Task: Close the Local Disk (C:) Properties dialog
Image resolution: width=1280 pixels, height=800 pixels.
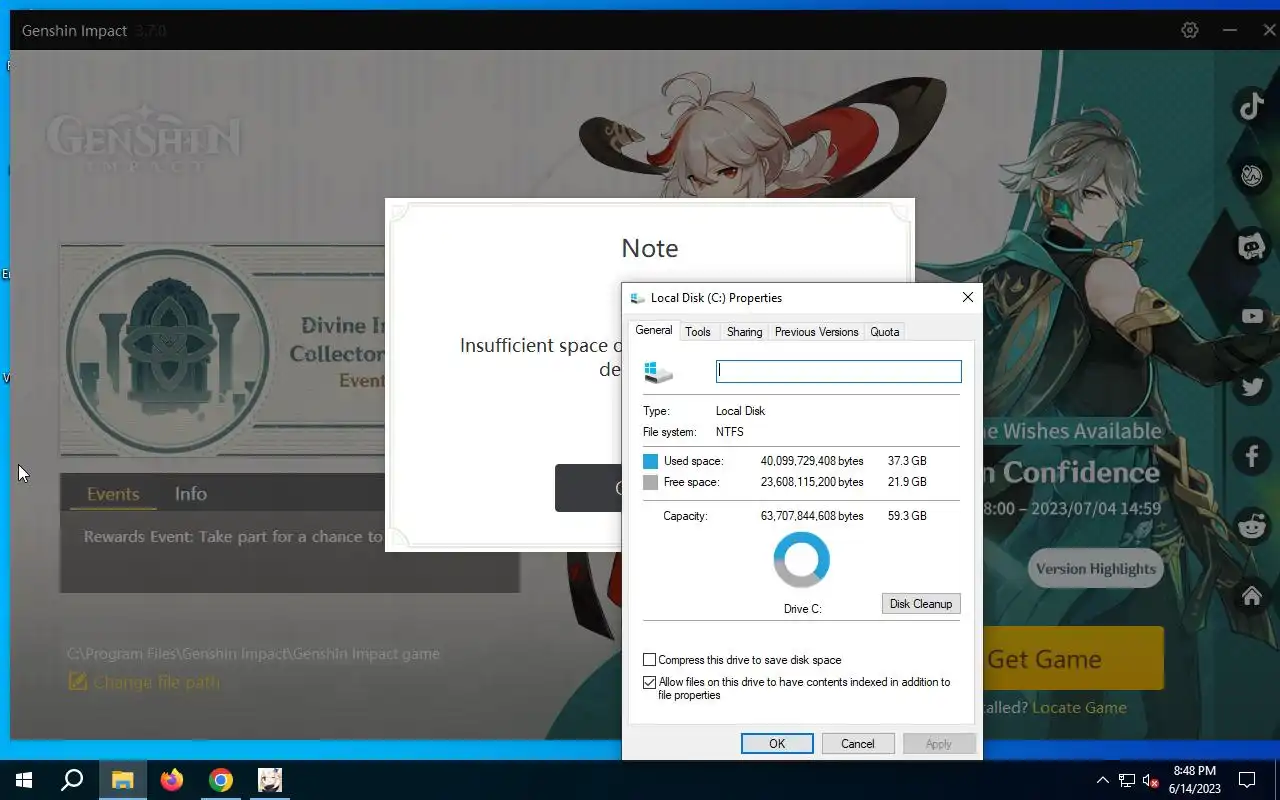Action: pos(967,297)
